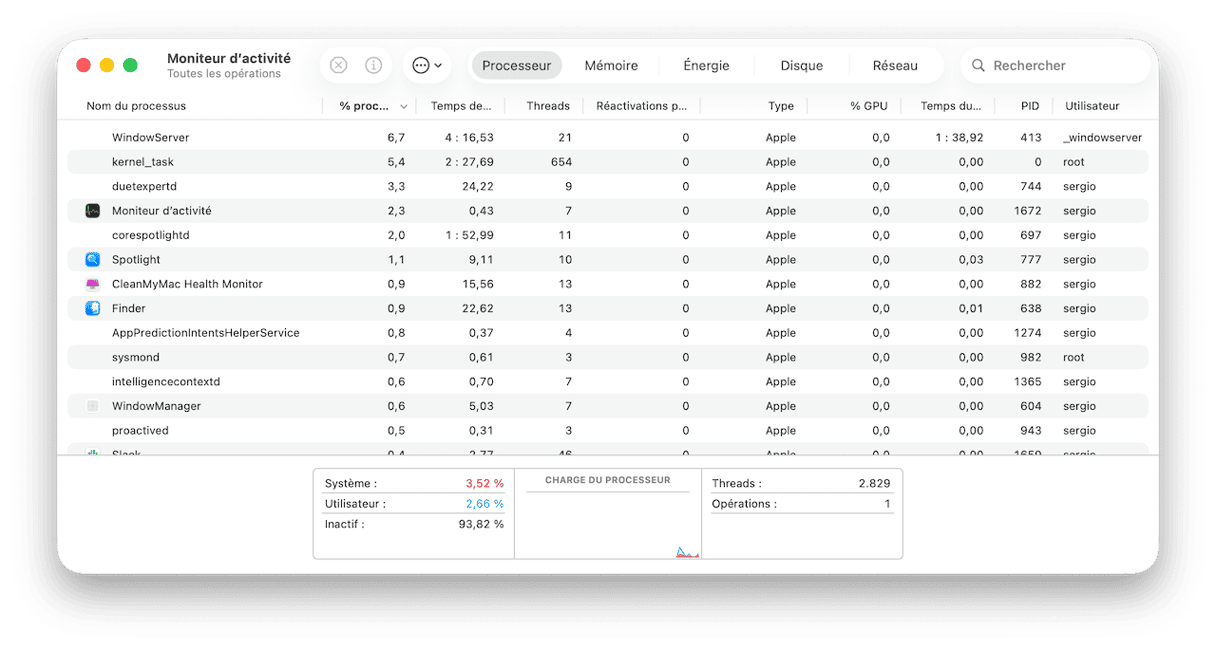Click PID 1672 cell
This screenshot has height=649, width=1216.
coord(1027,211)
